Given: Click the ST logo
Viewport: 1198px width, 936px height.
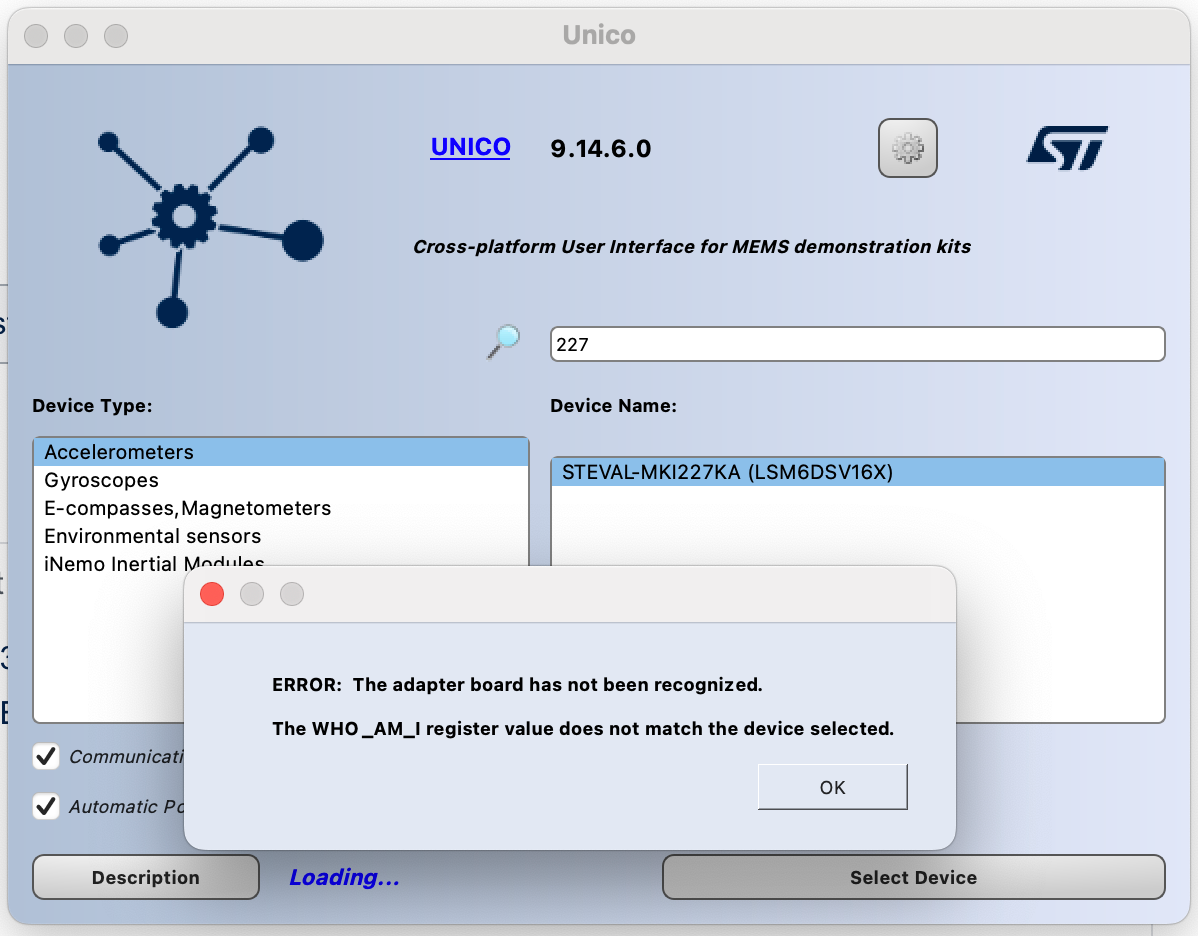Looking at the screenshot, I should 1066,144.
